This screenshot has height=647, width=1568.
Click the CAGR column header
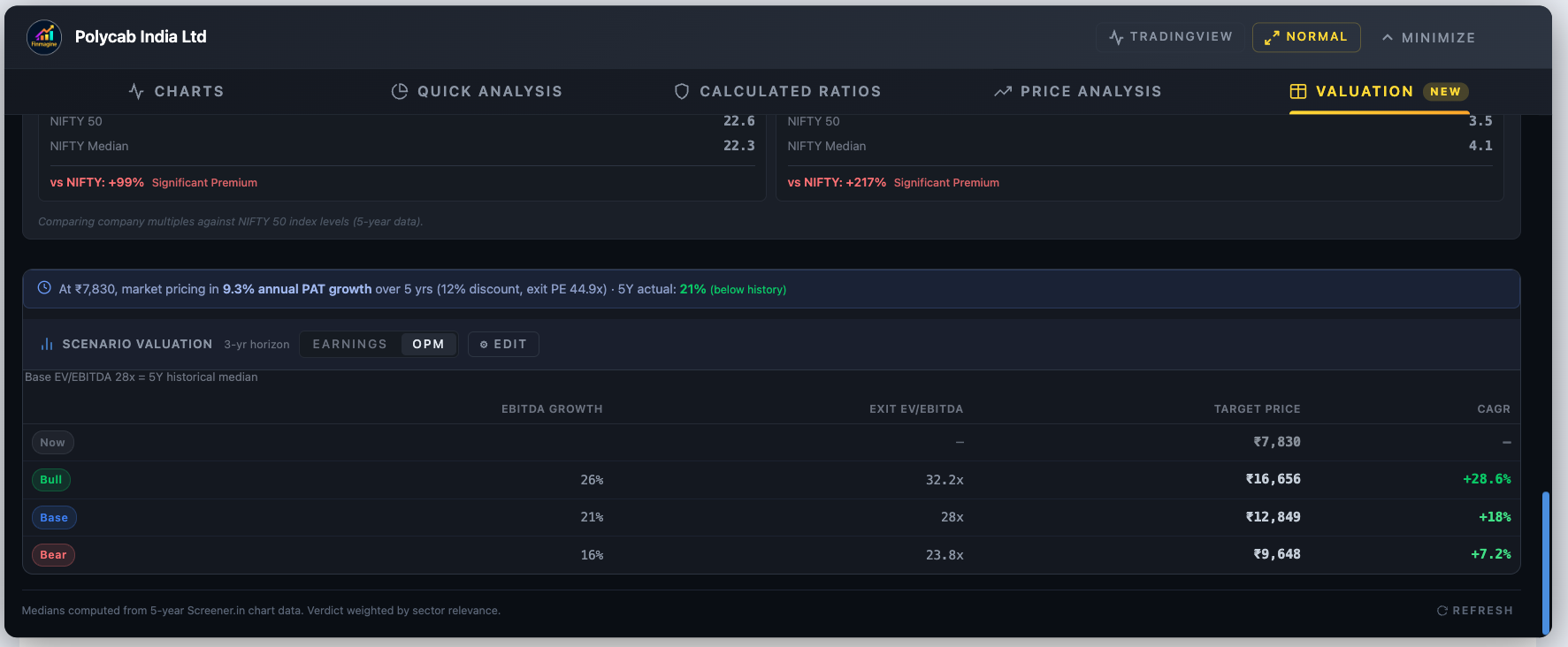(1494, 409)
